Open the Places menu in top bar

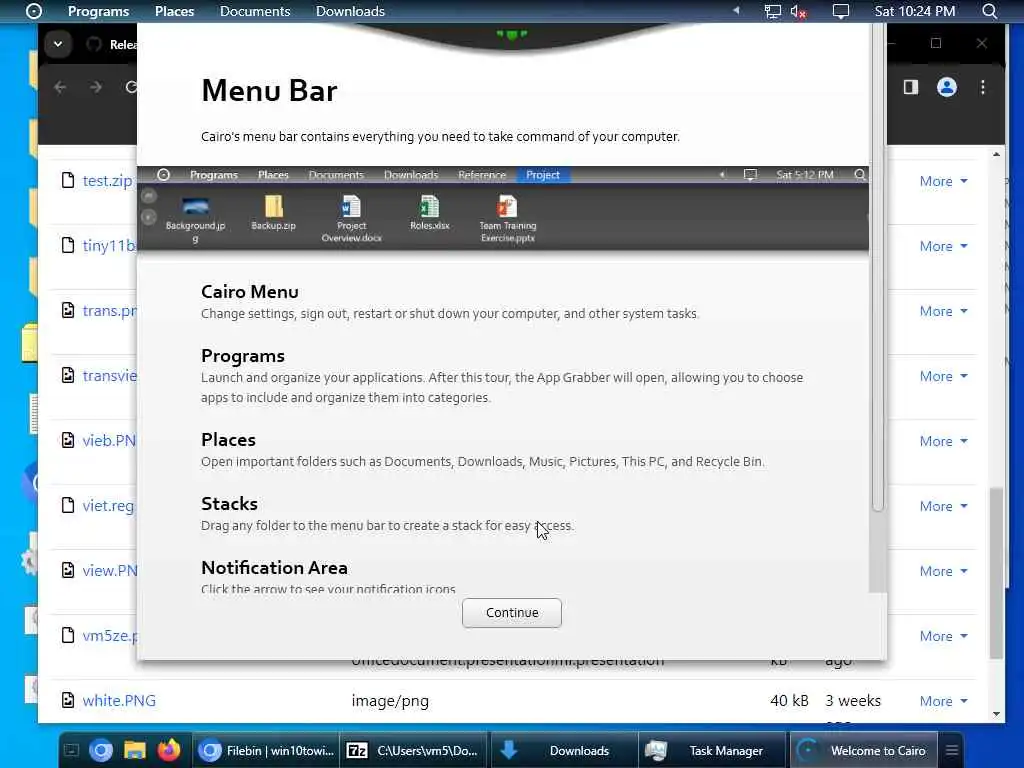(x=174, y=11)
